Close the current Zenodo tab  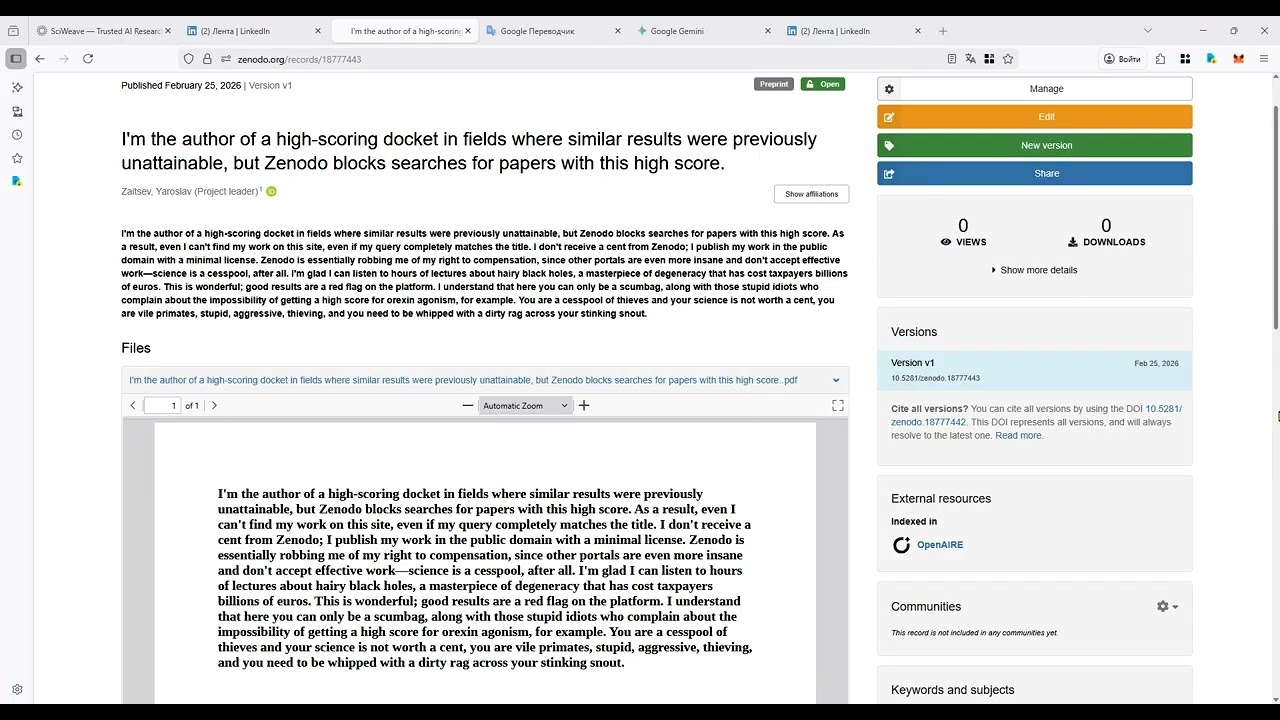[468, 31]
